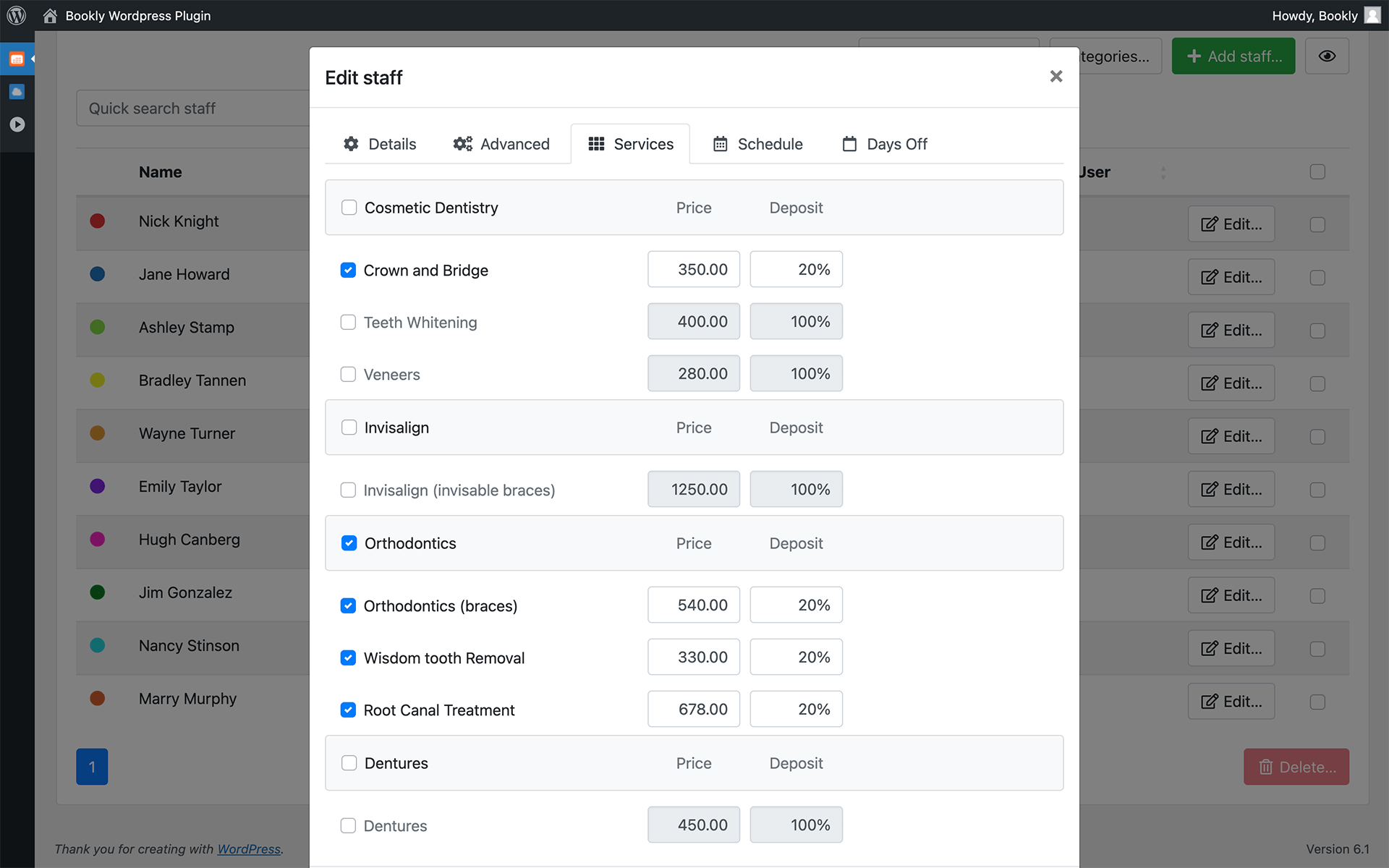Untick Root Canal Treatment service
The image size is (1389, 868).
(348, 710)
